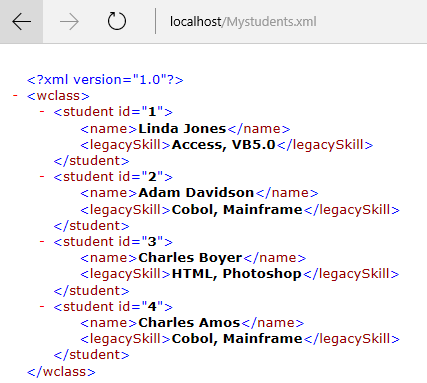Click the student id="4" opening tag
427x383 pixels.
point(113,307)
